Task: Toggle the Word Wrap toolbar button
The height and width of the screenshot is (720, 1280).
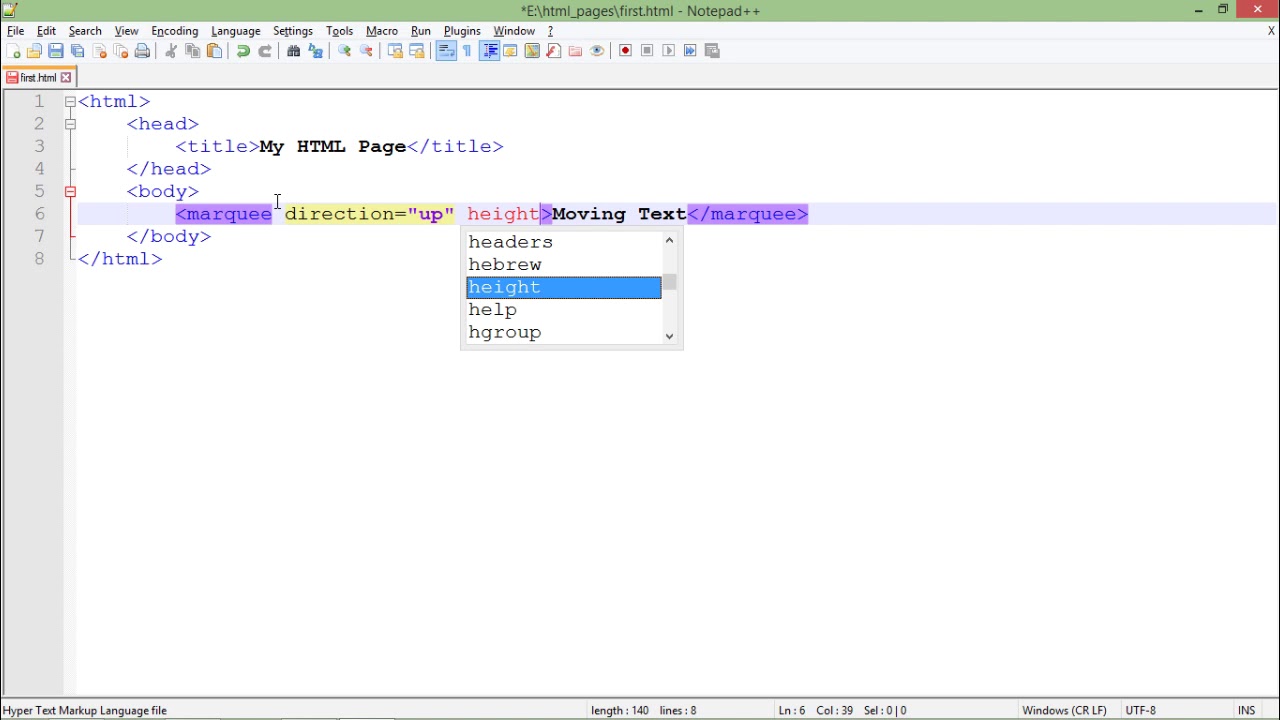Action: tap(446, 51)
